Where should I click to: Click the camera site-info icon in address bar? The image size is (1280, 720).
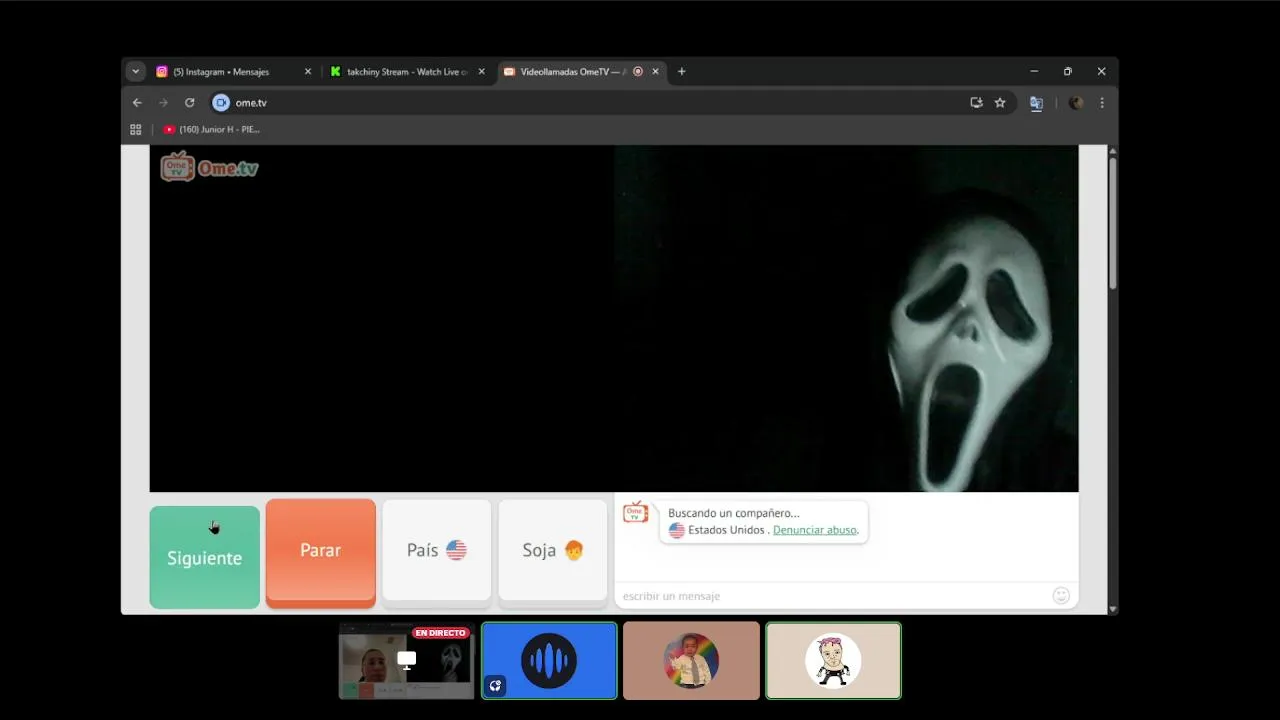point(221,103)
